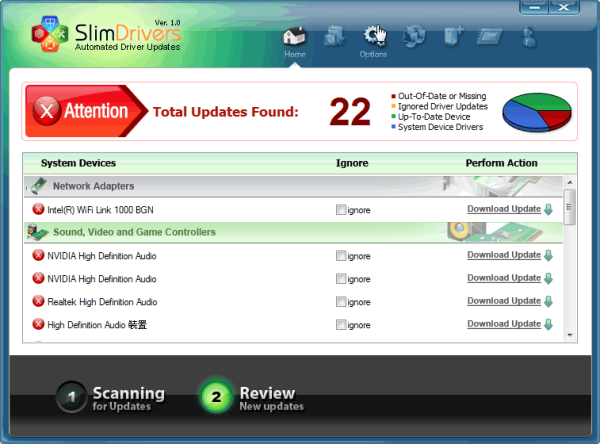
Task: Download update for High Definition Audio 装置
Action: point(504,324)
